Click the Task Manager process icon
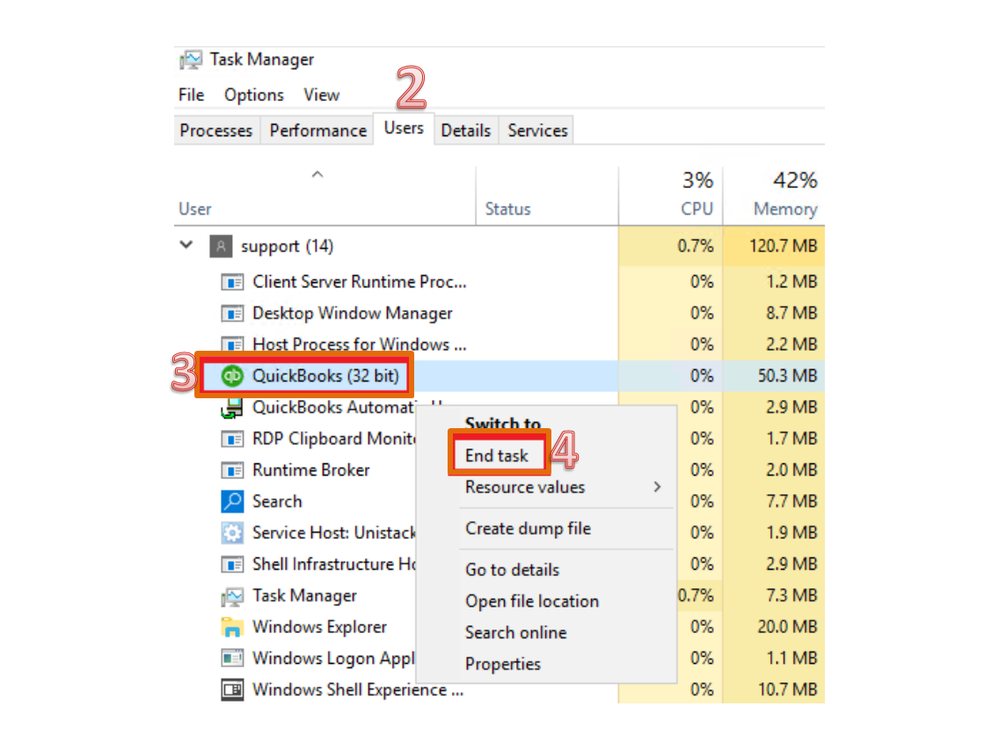Viewport: 999px width, 749px height. pyautogui.click(x=232, y=596)
